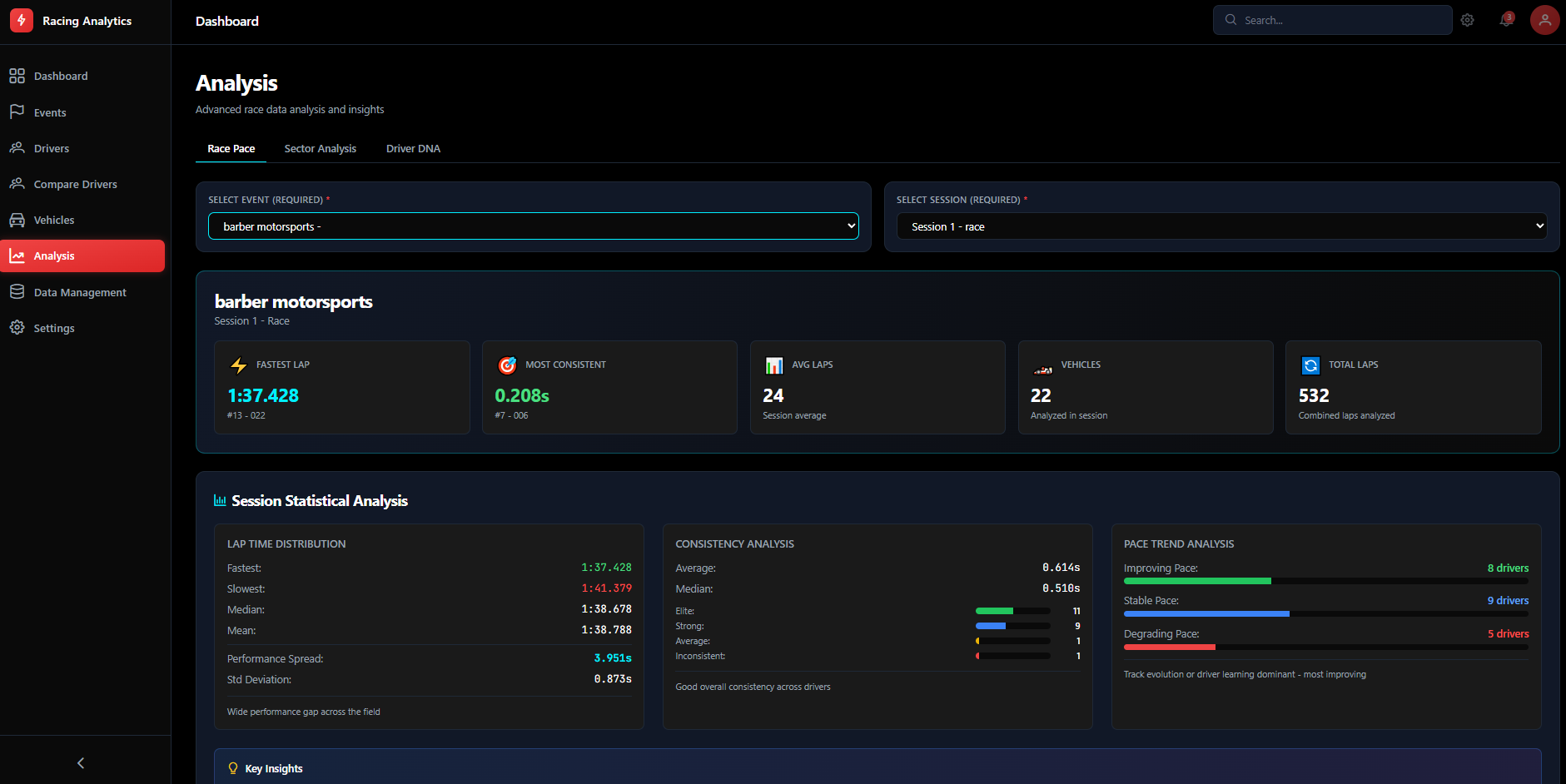Click the Fastest Lap lightning bolt icon
The height and width of the screenshot is (784, 1566).
pyautogui.click(x=239, y=365)
